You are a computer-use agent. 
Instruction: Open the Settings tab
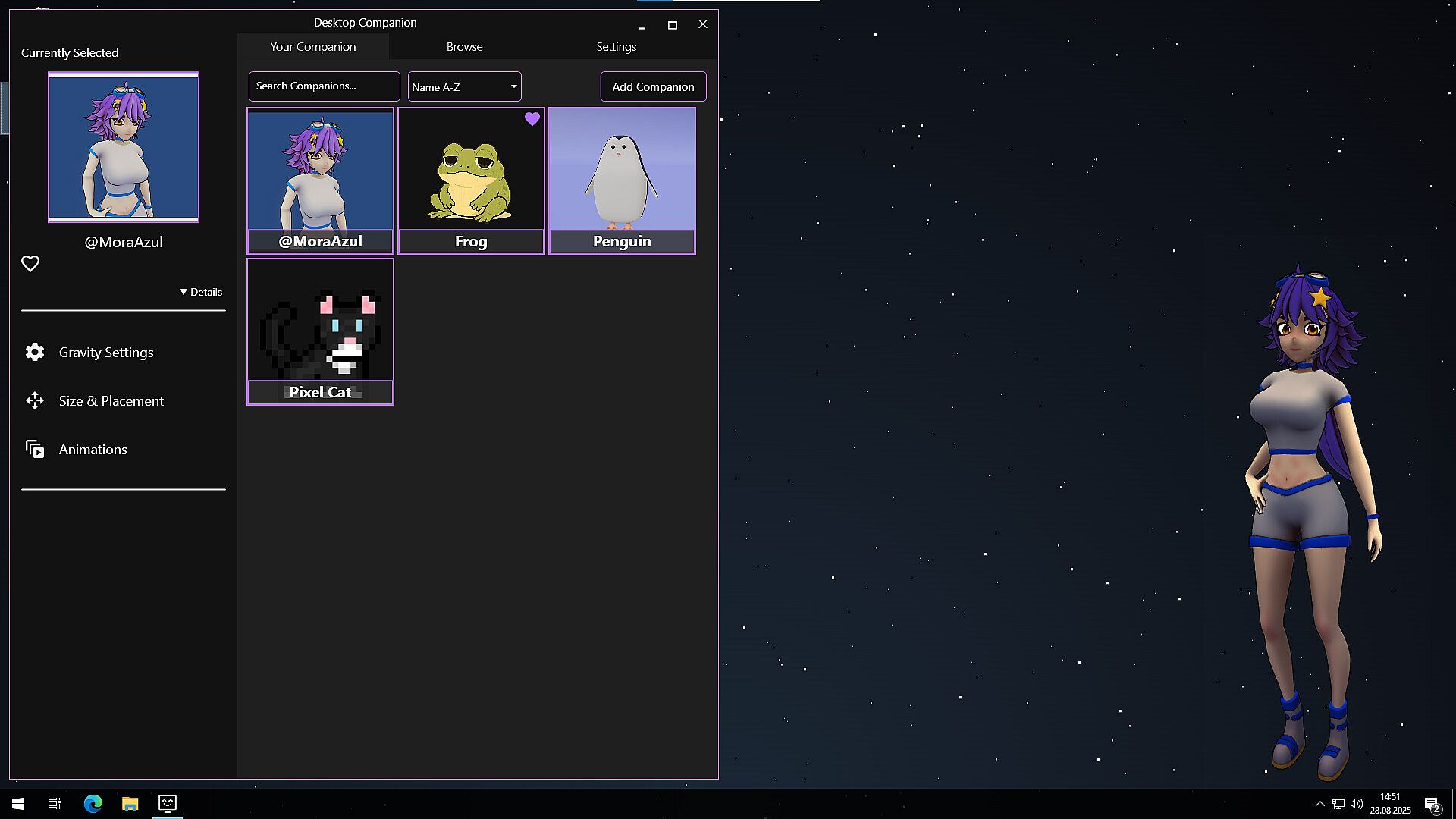(616, 47)
